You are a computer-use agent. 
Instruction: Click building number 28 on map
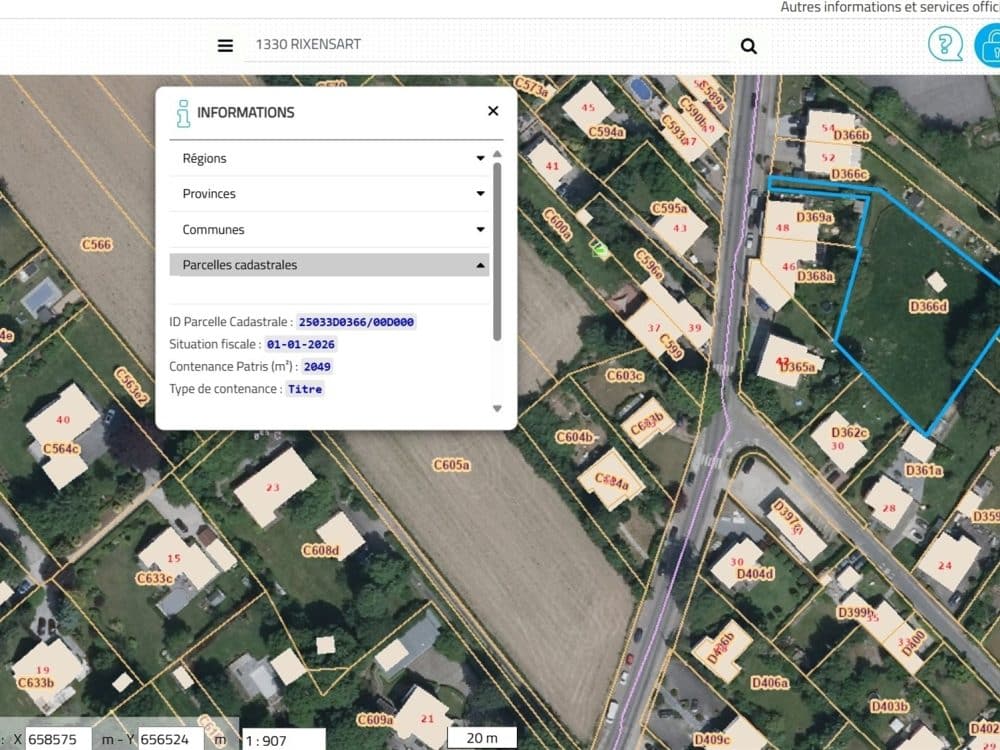tap(889, 508)
